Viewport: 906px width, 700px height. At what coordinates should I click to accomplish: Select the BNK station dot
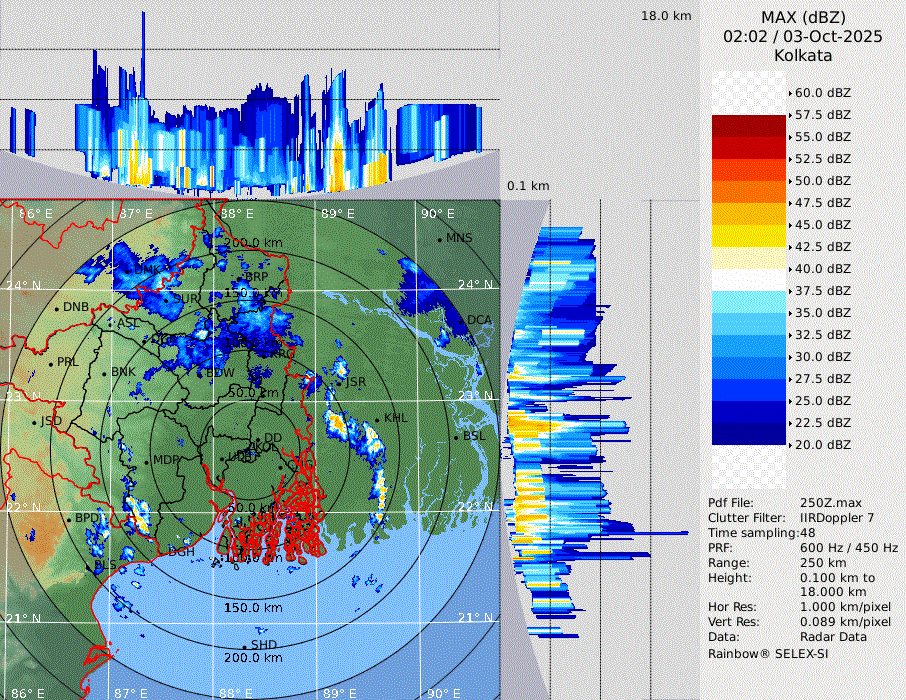(x=105, y=373)
